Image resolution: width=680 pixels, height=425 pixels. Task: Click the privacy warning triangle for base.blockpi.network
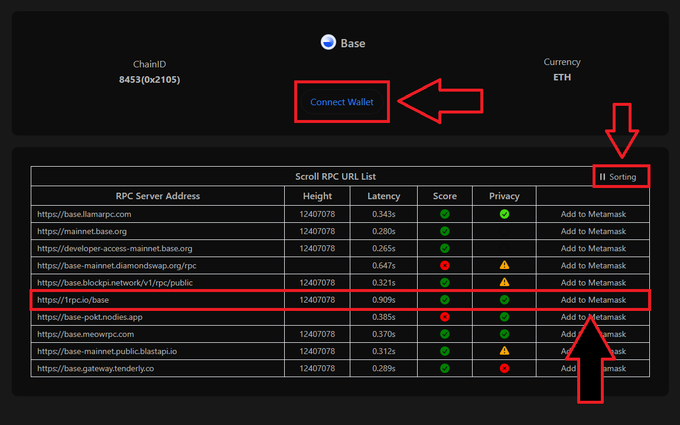pos(504,282)
